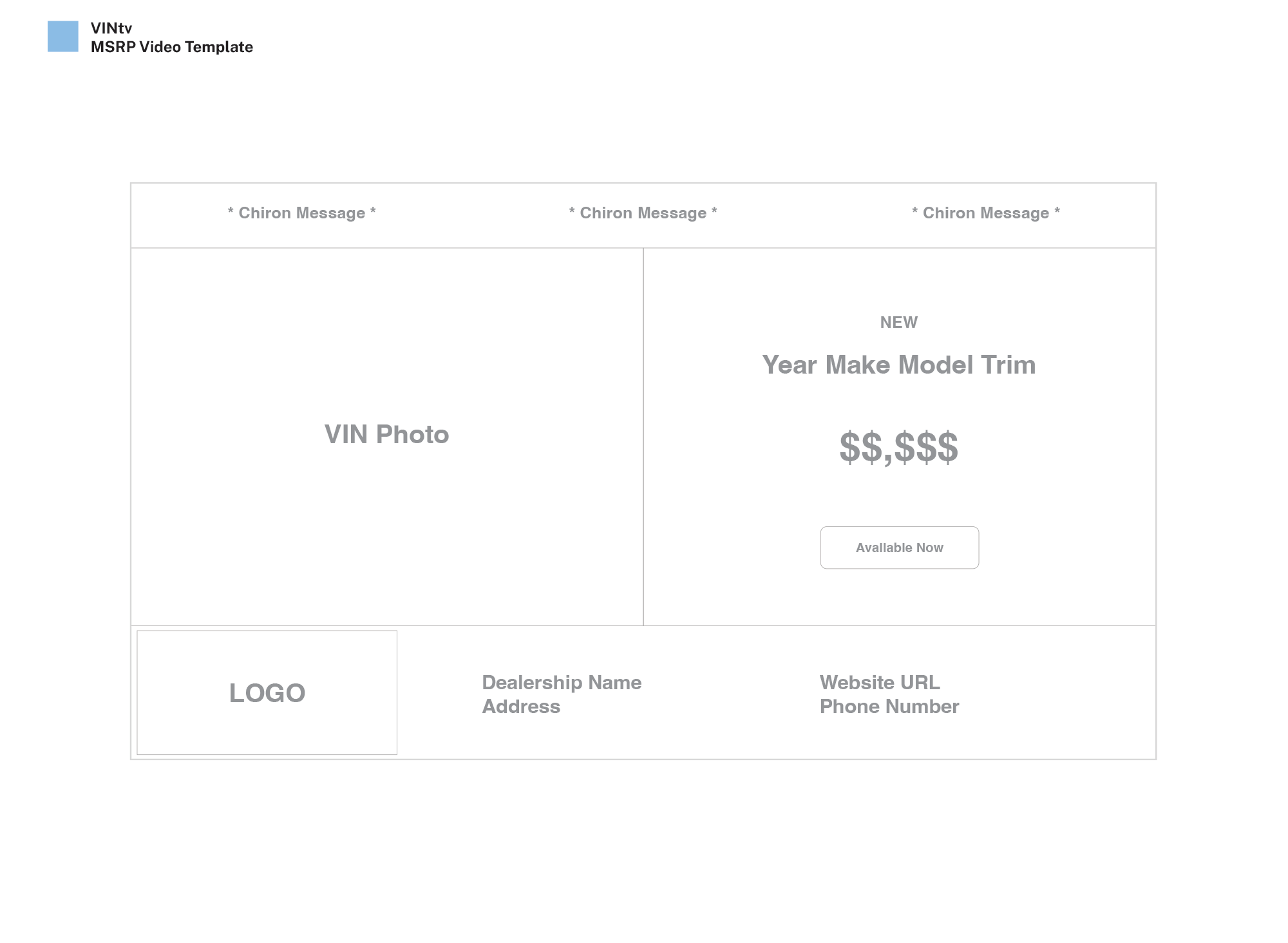Select the LOGO placeholder box

pos(267,692)
